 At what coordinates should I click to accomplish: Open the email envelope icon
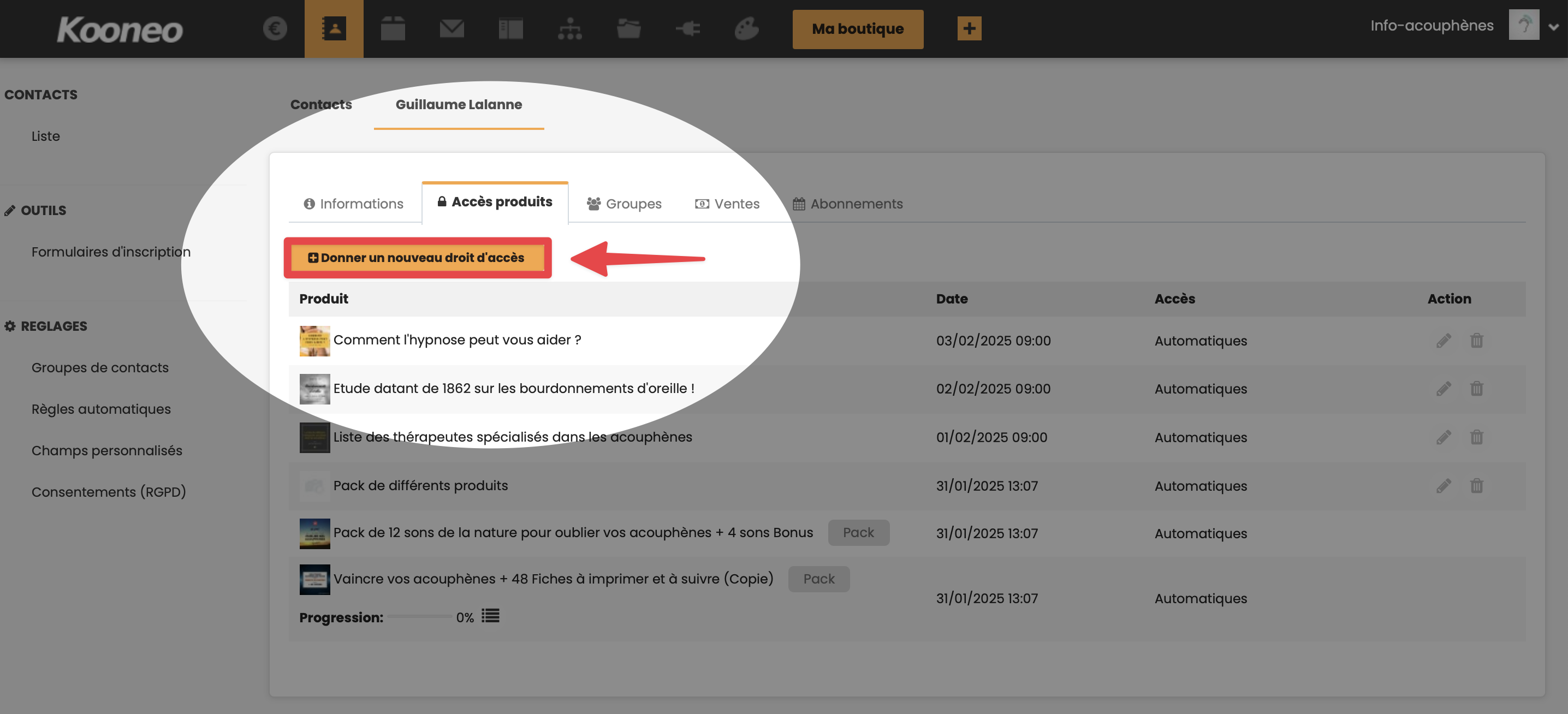coord(452,28)
